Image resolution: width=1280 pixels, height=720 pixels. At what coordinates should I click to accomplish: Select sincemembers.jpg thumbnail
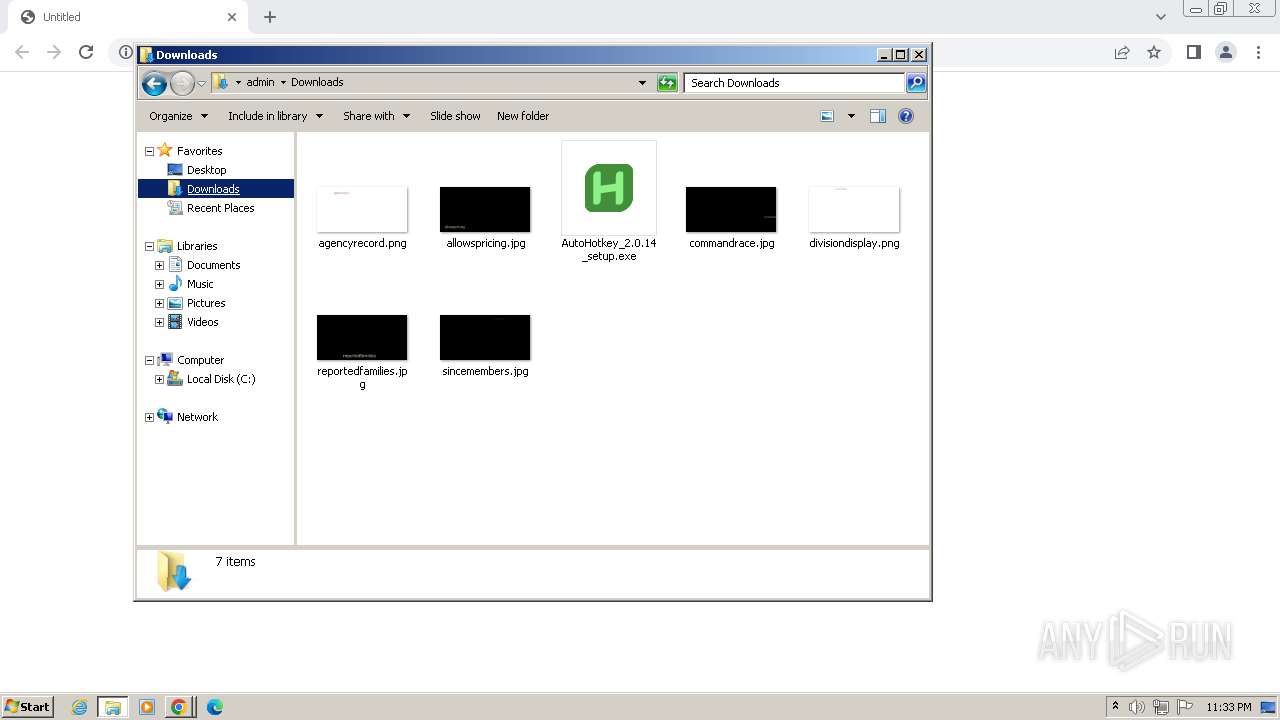click(485, 338)
